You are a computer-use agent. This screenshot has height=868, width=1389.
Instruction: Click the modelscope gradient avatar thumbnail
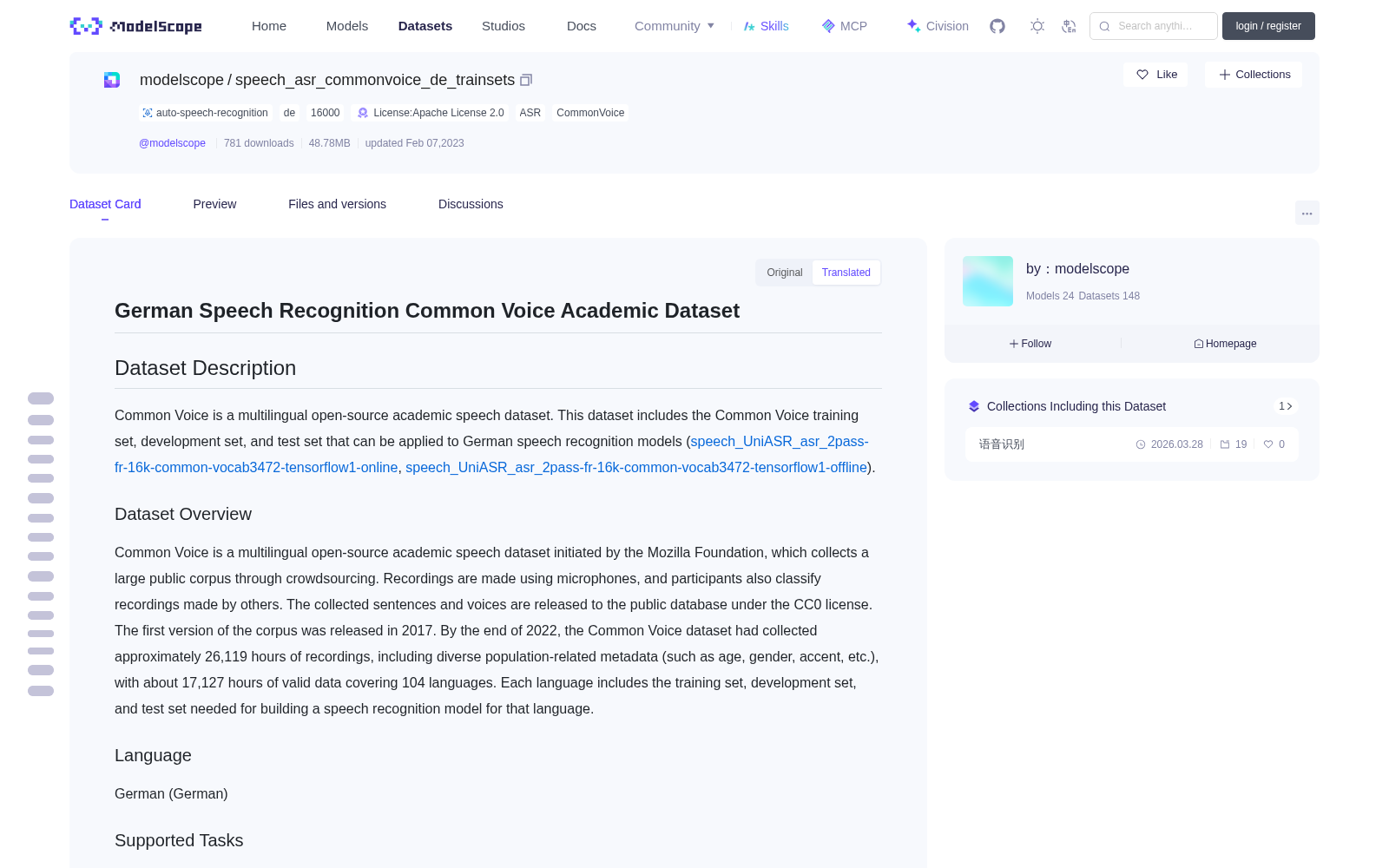(x=988, y=281)
